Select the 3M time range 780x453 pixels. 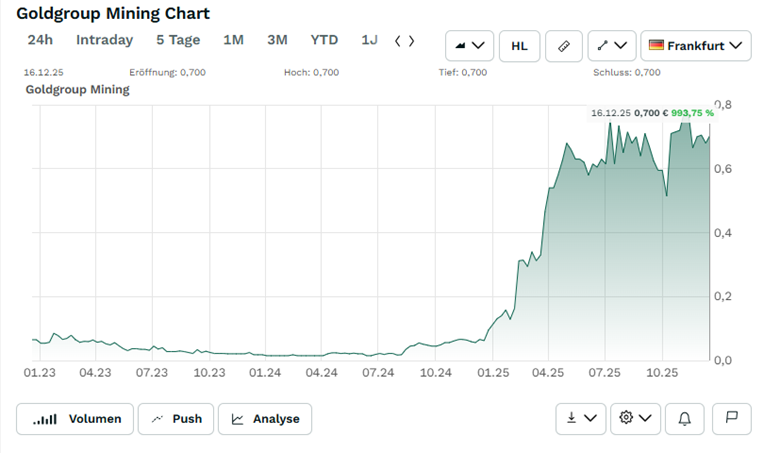(x=277, y=40)
